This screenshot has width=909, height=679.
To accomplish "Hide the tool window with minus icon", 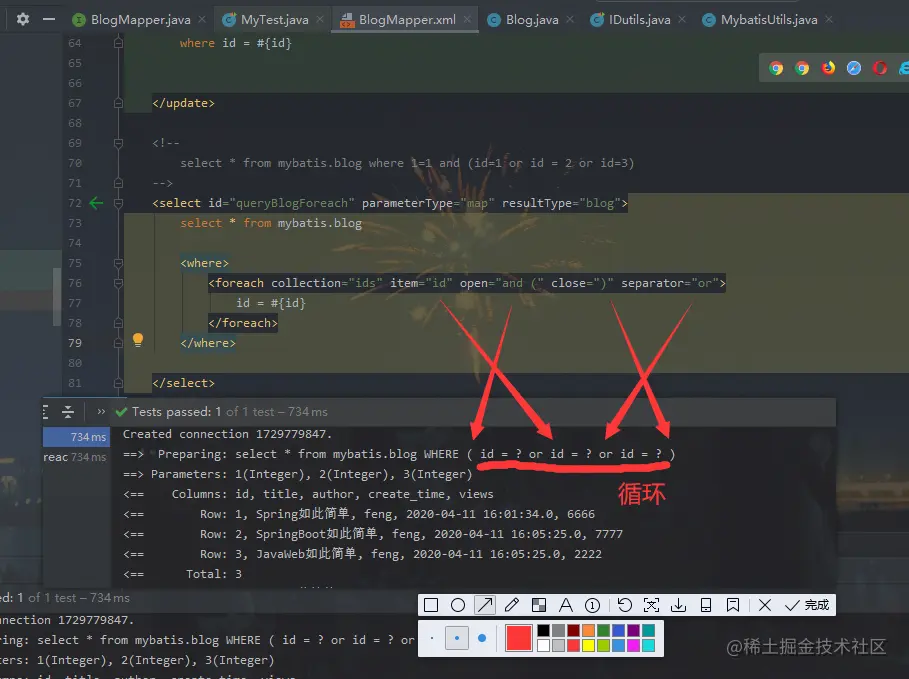I will [x=49, y=19].
